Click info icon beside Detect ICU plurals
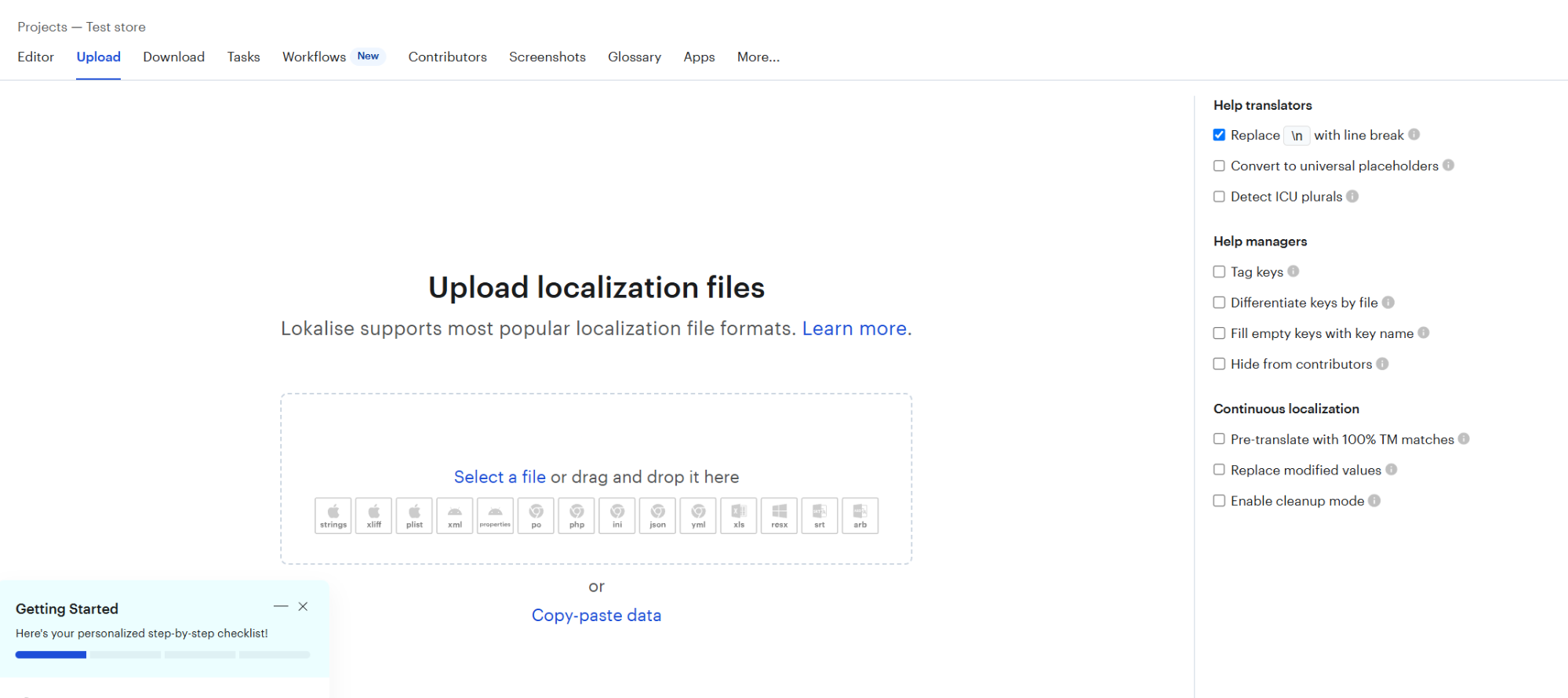 click(x=1352, y=196)
